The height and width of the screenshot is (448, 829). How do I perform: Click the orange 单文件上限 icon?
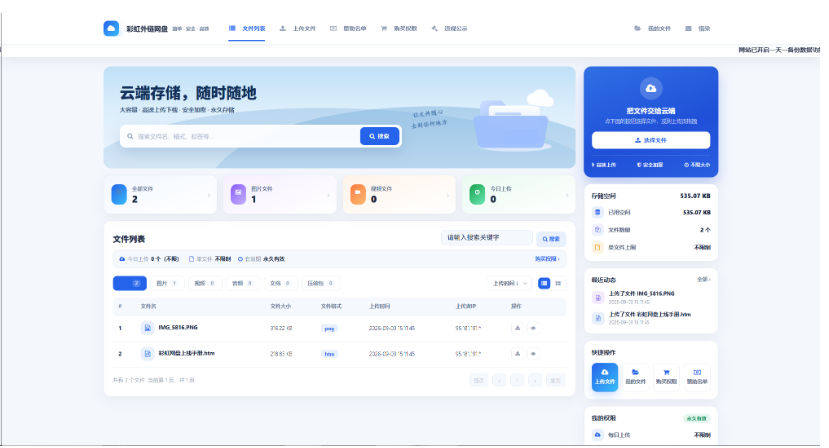coord(597,247)
